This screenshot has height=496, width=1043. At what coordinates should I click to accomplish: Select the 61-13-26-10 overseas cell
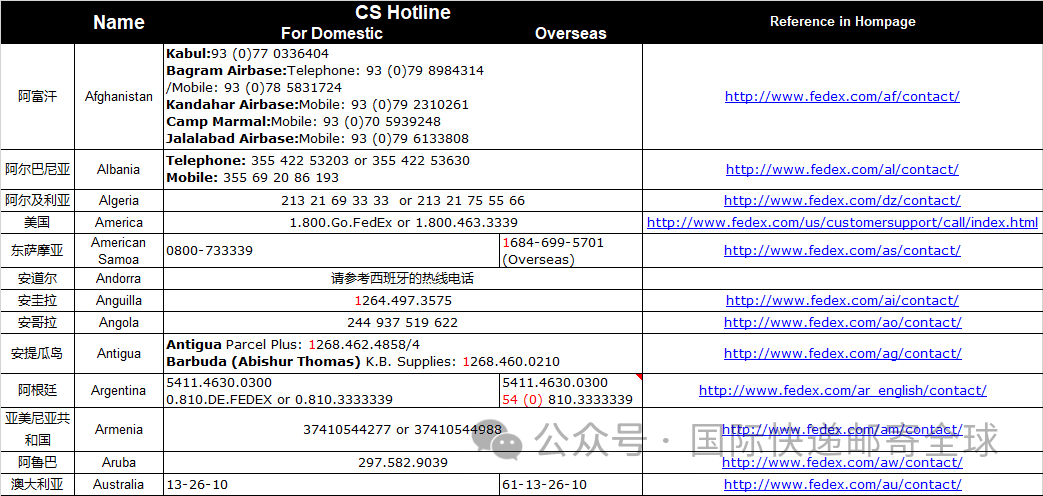point(571,485)
